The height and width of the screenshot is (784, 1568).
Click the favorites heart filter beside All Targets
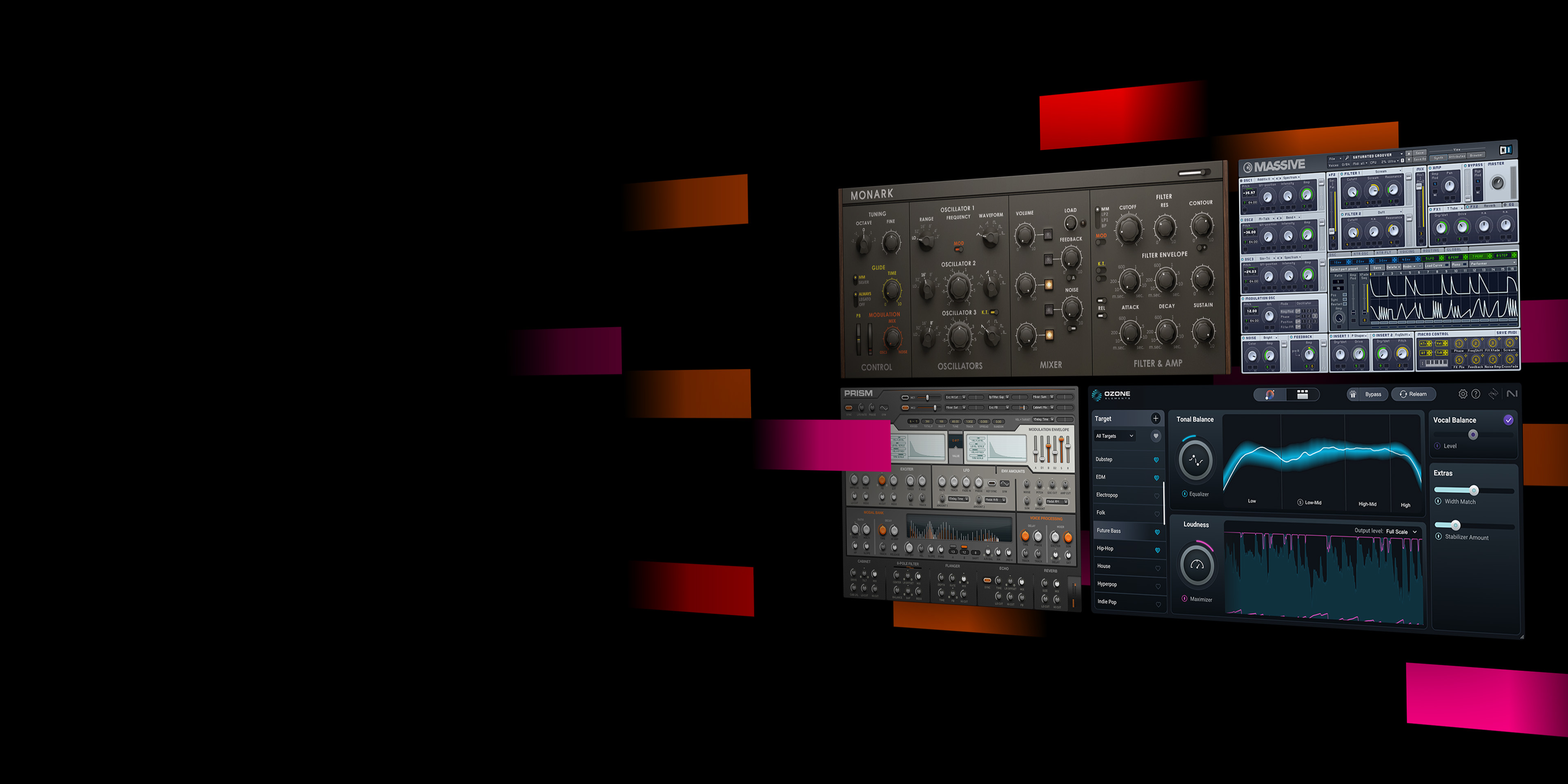tap(1156, 436)
